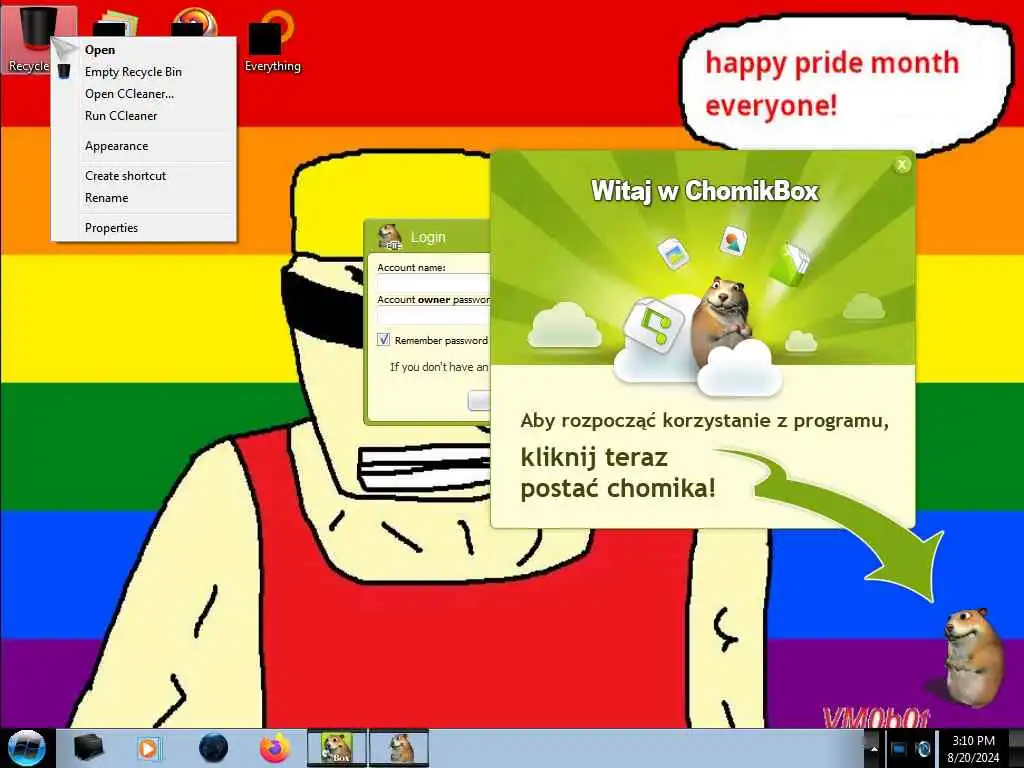
Task: Launch Firefox from the taskbar
Action: click(x=275, y=748)
